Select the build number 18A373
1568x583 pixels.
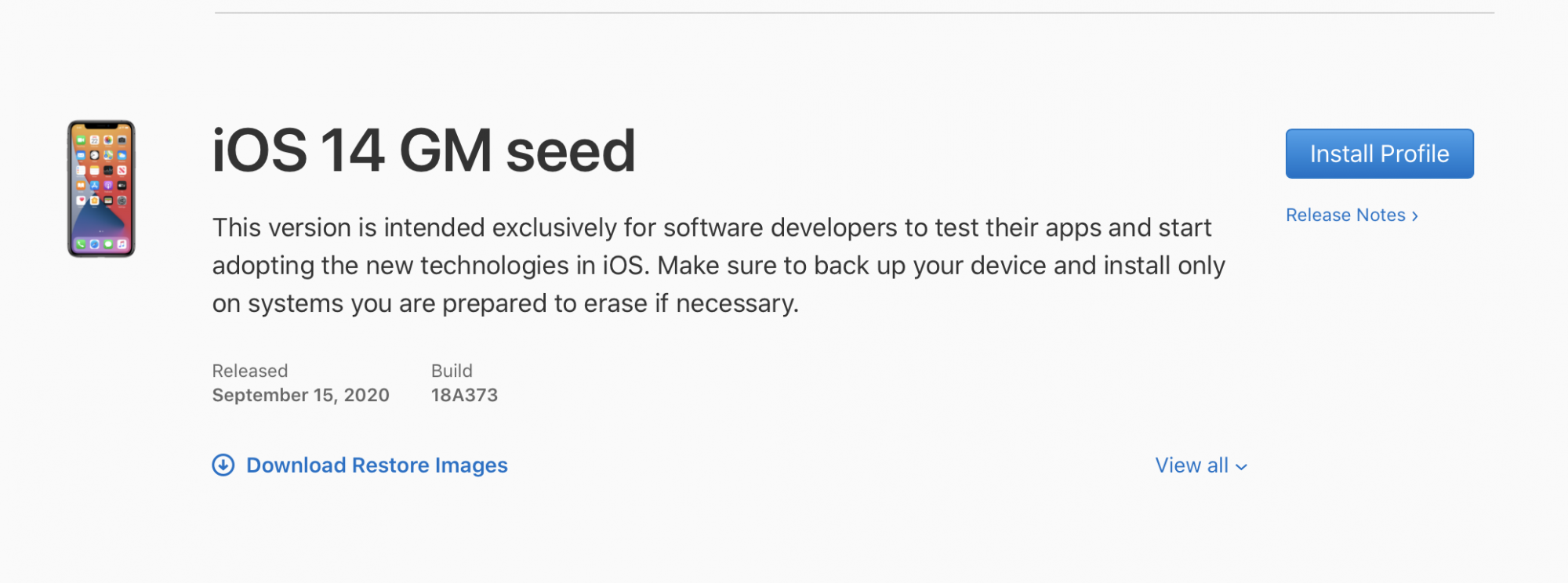click(464, 395)
